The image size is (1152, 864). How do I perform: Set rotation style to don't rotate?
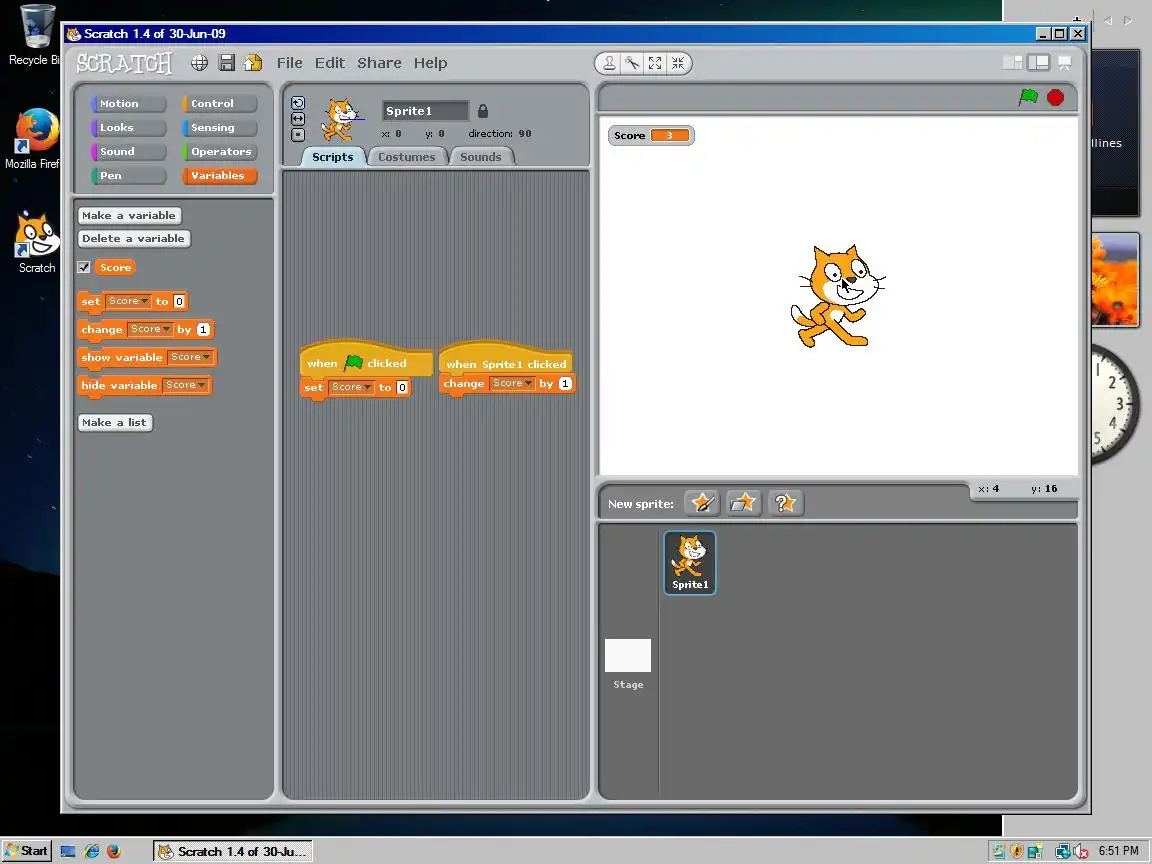point(298,134)
